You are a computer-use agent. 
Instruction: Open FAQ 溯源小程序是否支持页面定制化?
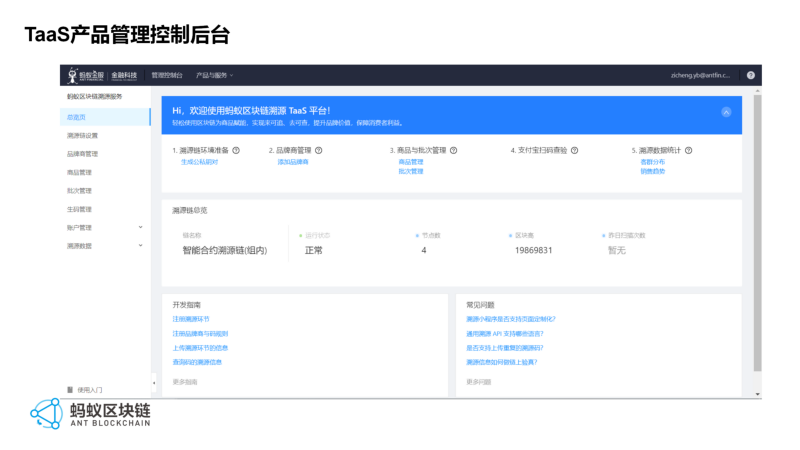511,319
